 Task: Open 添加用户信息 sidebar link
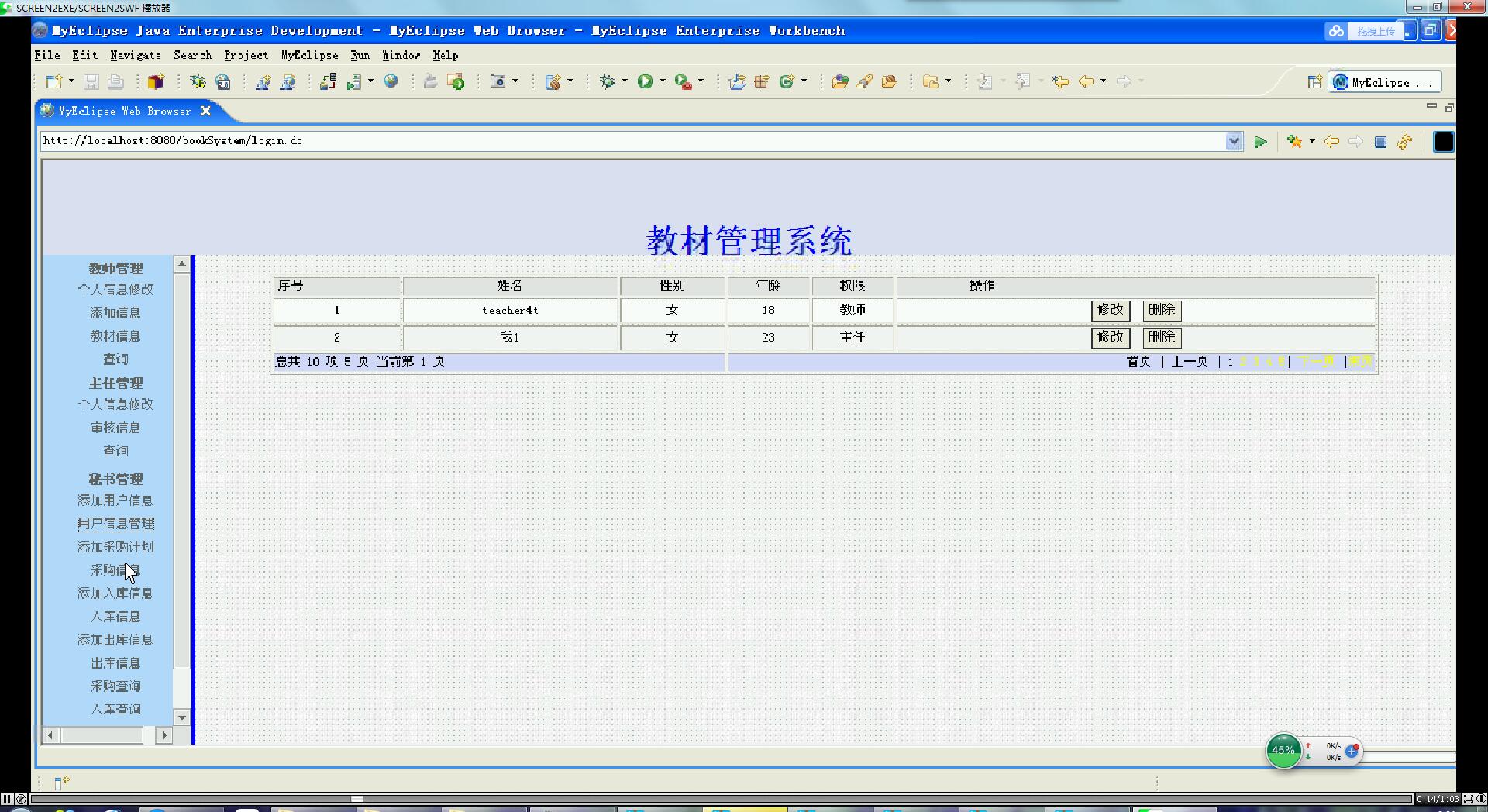click(x=115, y=501)
